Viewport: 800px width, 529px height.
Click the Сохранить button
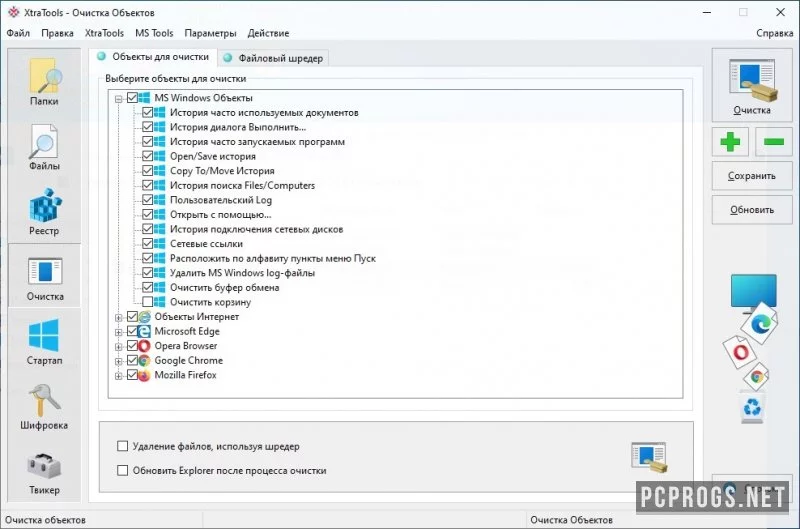pyautogui.click(x=752, y=175)
